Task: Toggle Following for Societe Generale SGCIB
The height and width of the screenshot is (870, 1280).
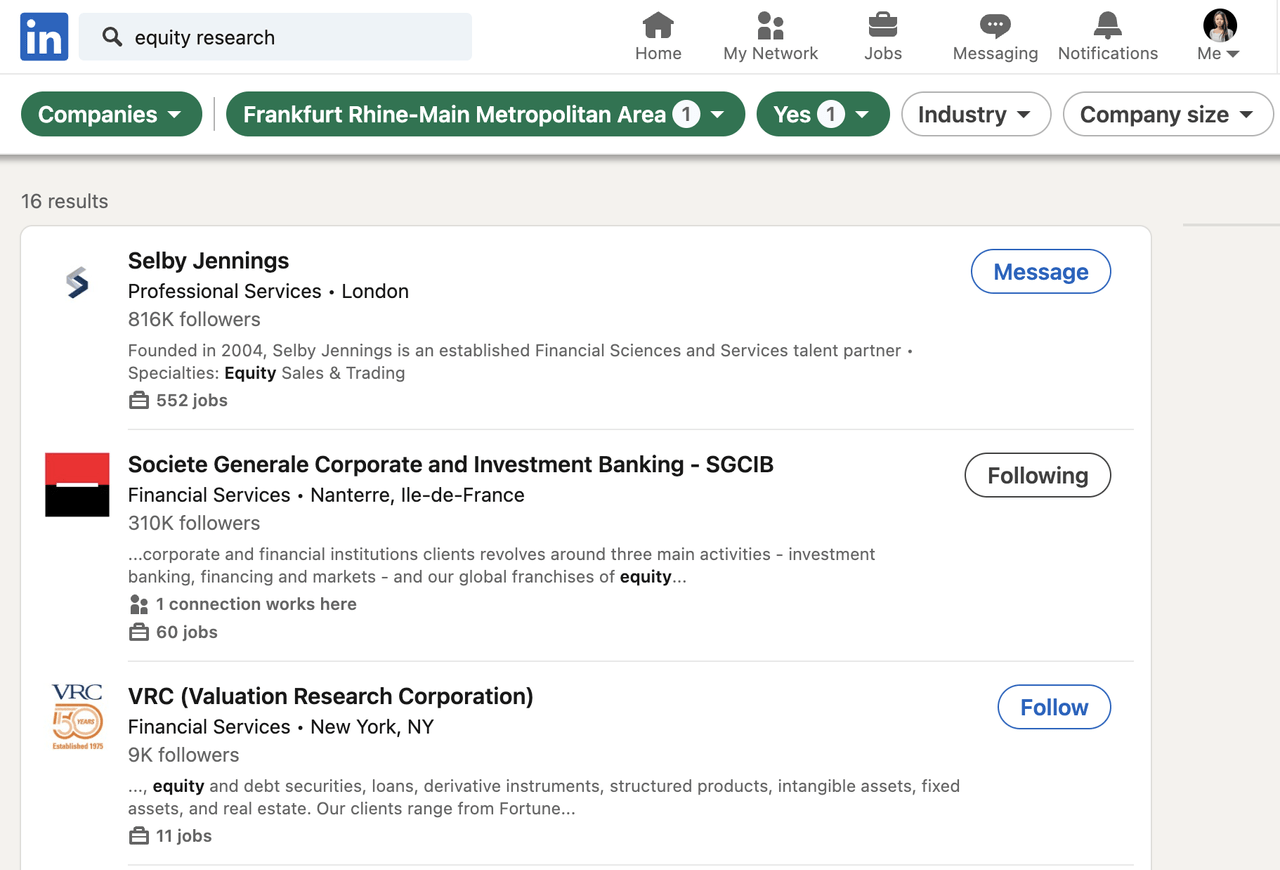Action: 1038,475
